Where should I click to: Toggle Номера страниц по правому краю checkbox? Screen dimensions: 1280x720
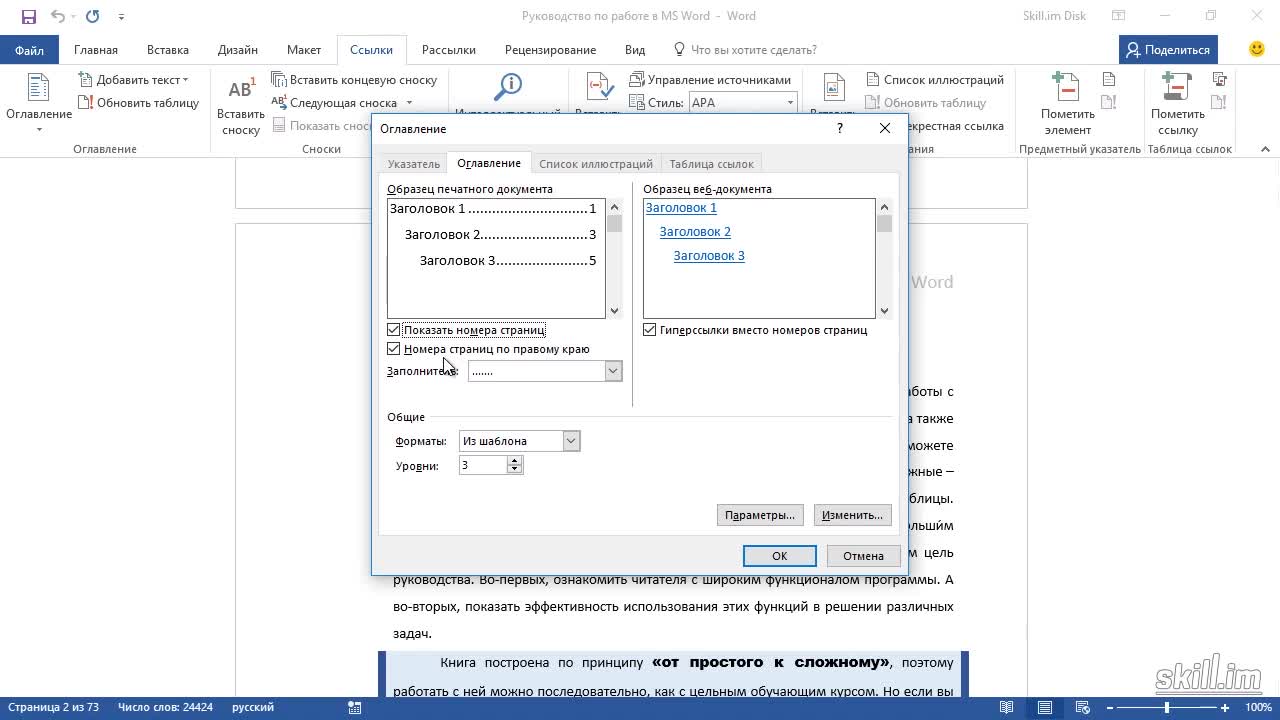(x=393, y=349)
